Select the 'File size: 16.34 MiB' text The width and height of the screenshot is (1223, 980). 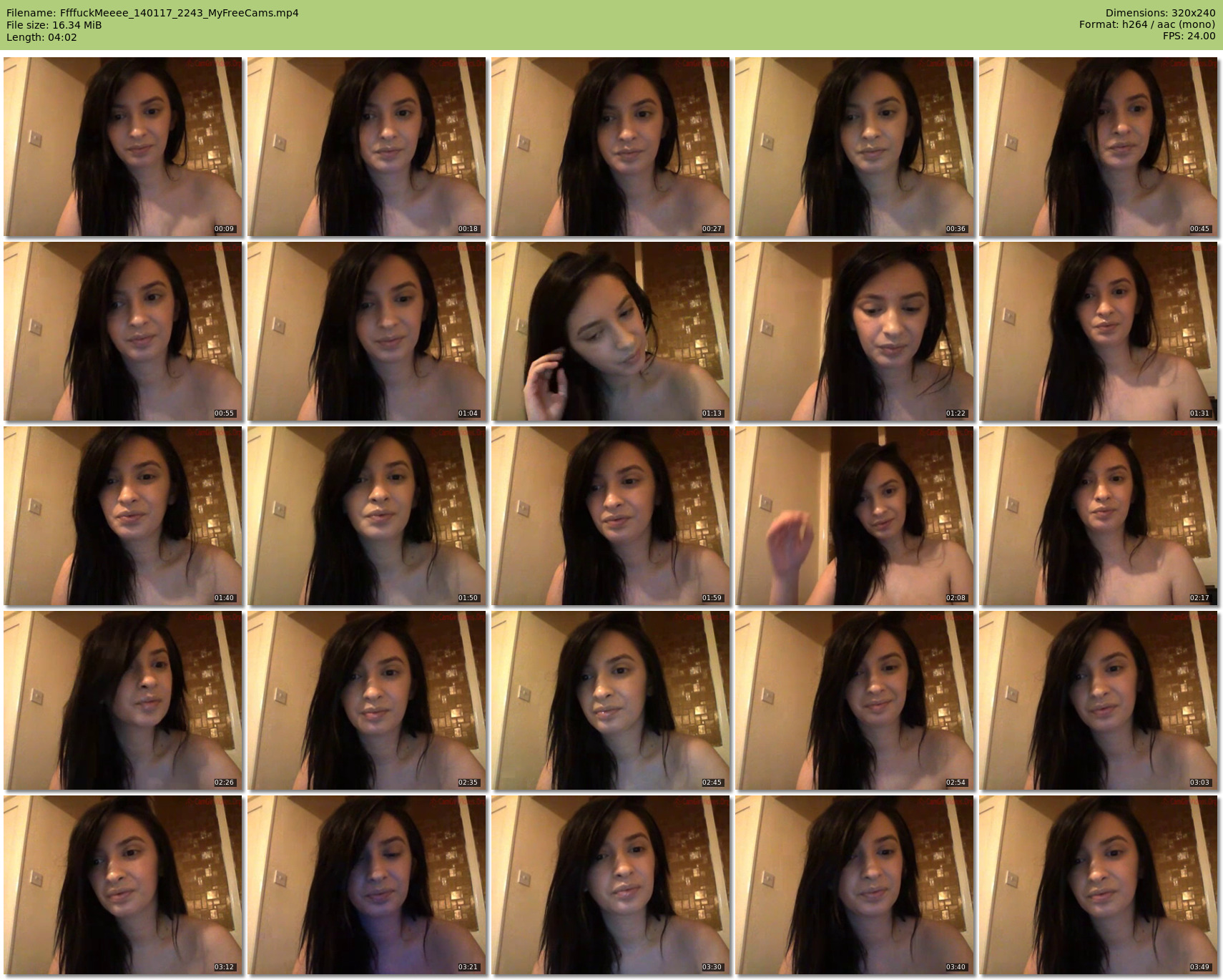(x=54, y=25)
